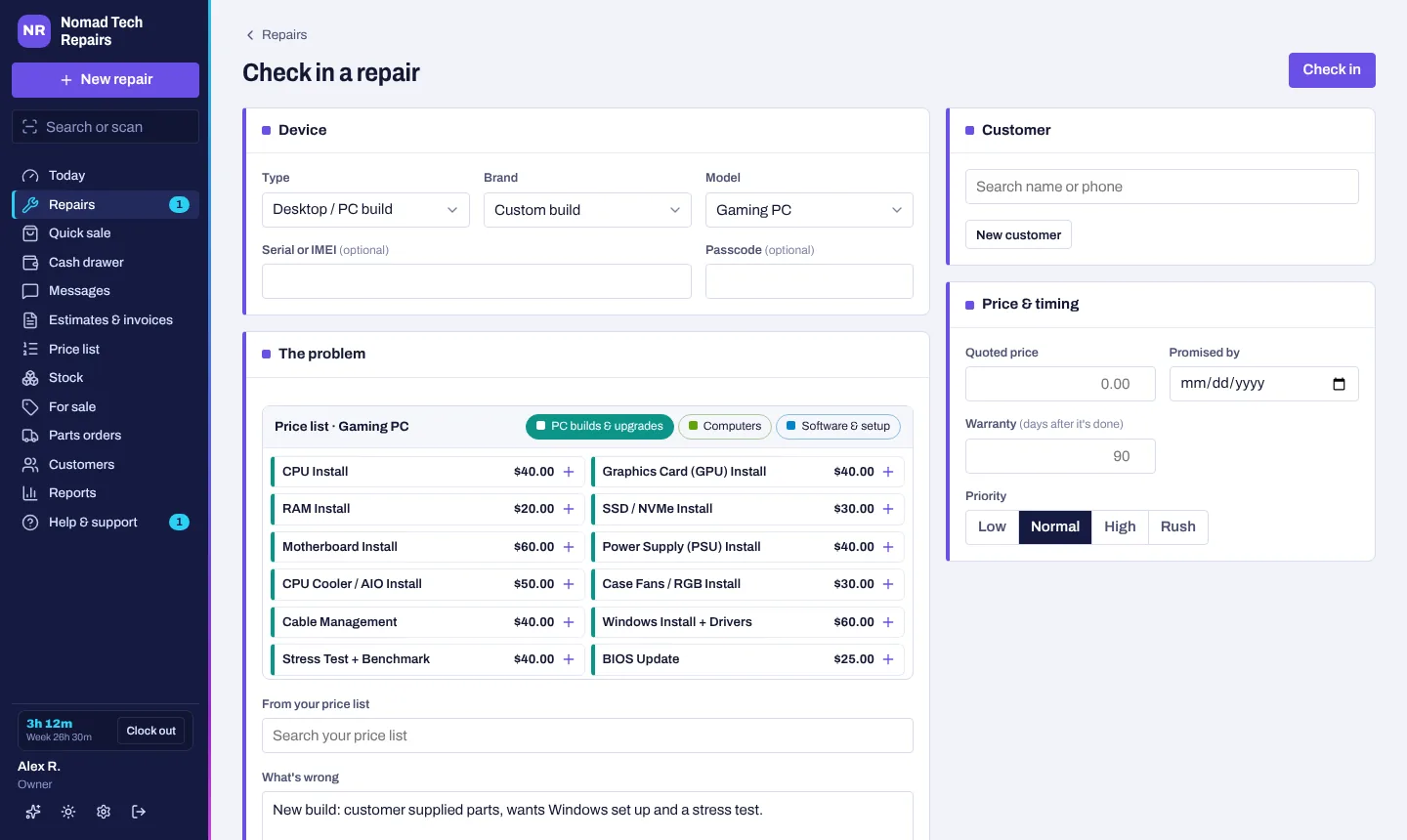1407x840 pixels.
Task: Open Parts orders in the sidebar
Action: coord(106,436)
